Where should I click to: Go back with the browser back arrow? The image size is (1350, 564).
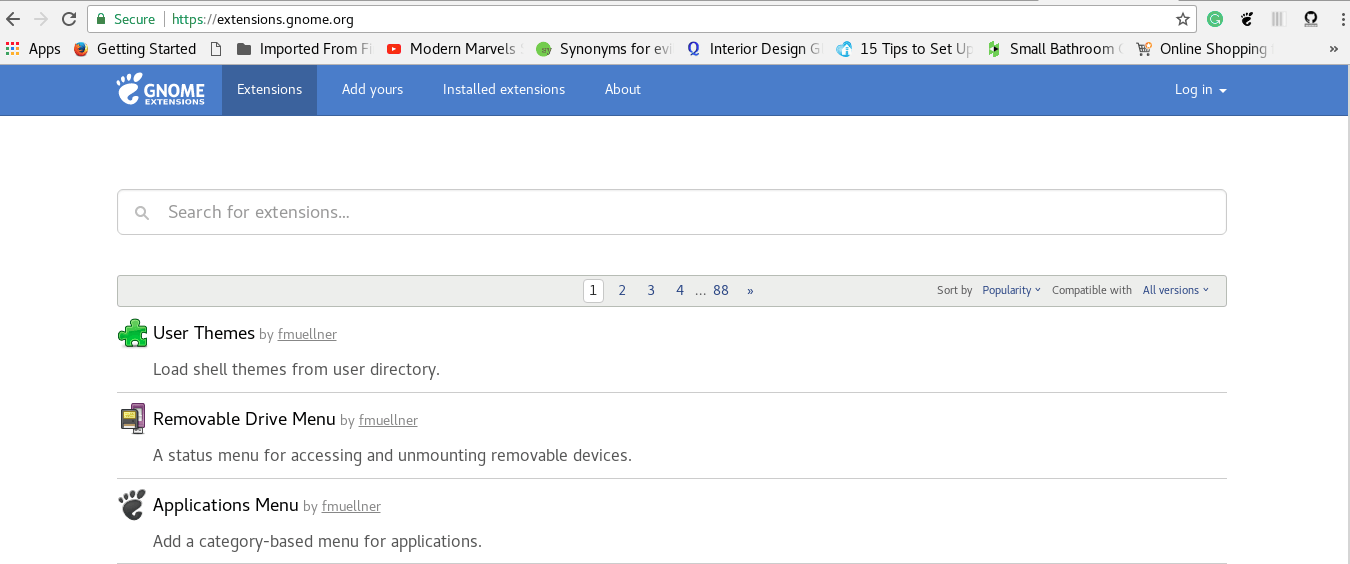[14, 19]
